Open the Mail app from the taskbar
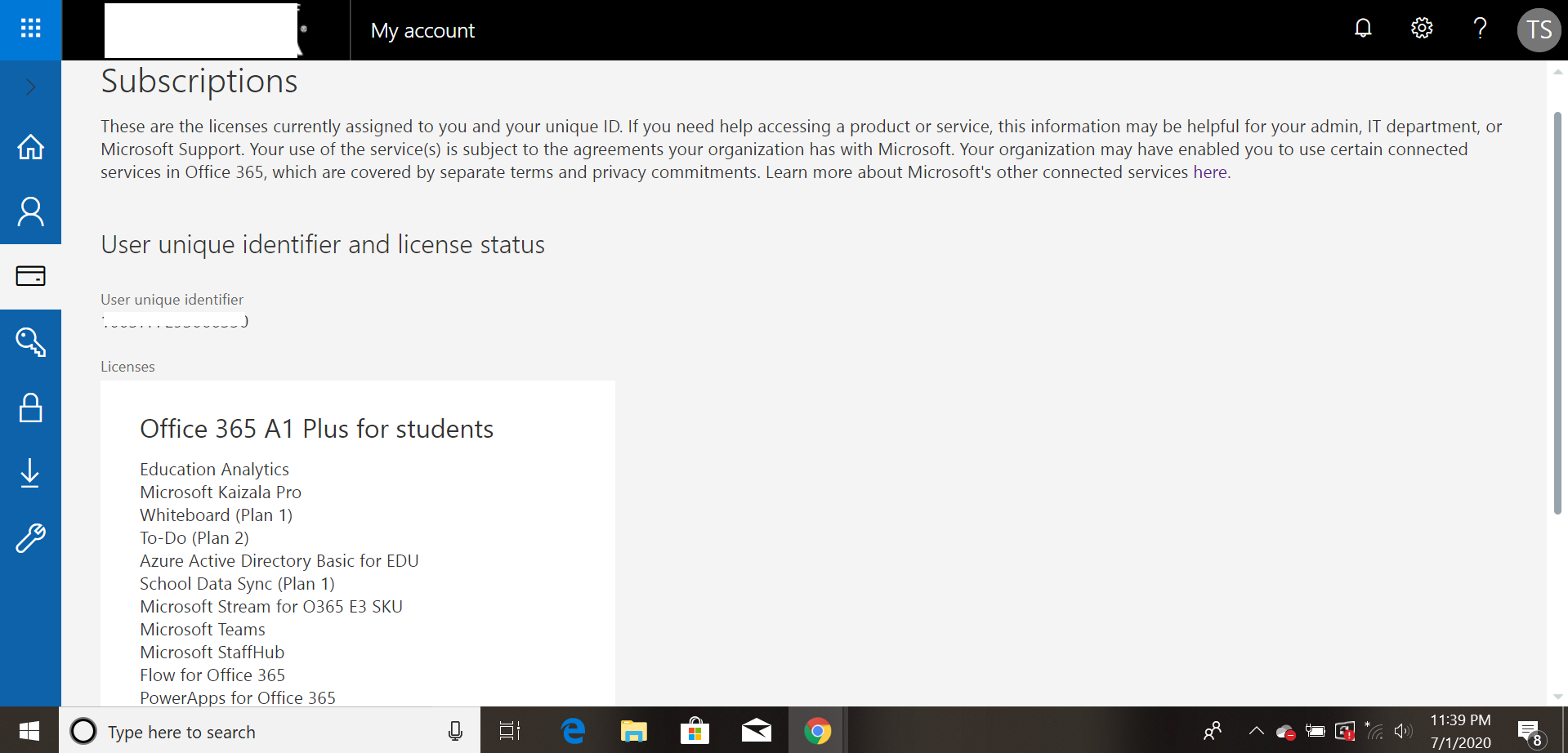The height and width of the screenshot is (753, 1568). [x=756, y=730]
